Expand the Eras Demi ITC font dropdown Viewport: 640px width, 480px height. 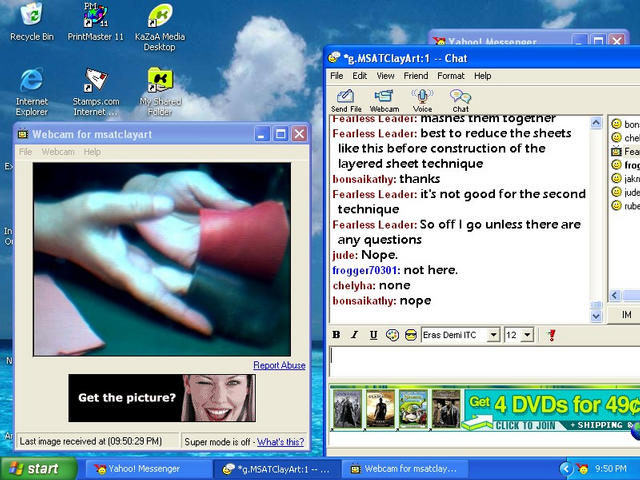click(x=493, y=335)
